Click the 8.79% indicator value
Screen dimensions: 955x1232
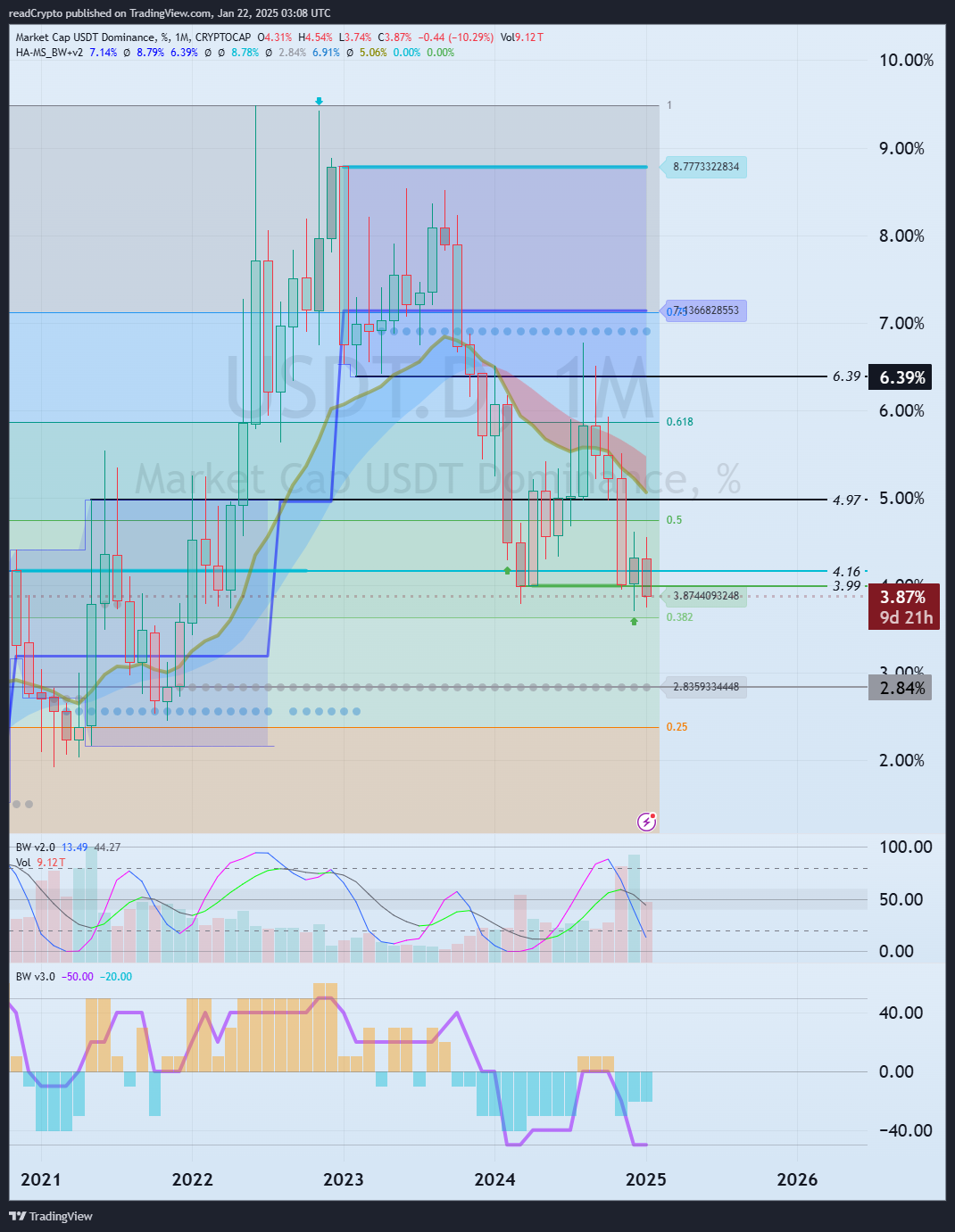click(x=150, y=53)
